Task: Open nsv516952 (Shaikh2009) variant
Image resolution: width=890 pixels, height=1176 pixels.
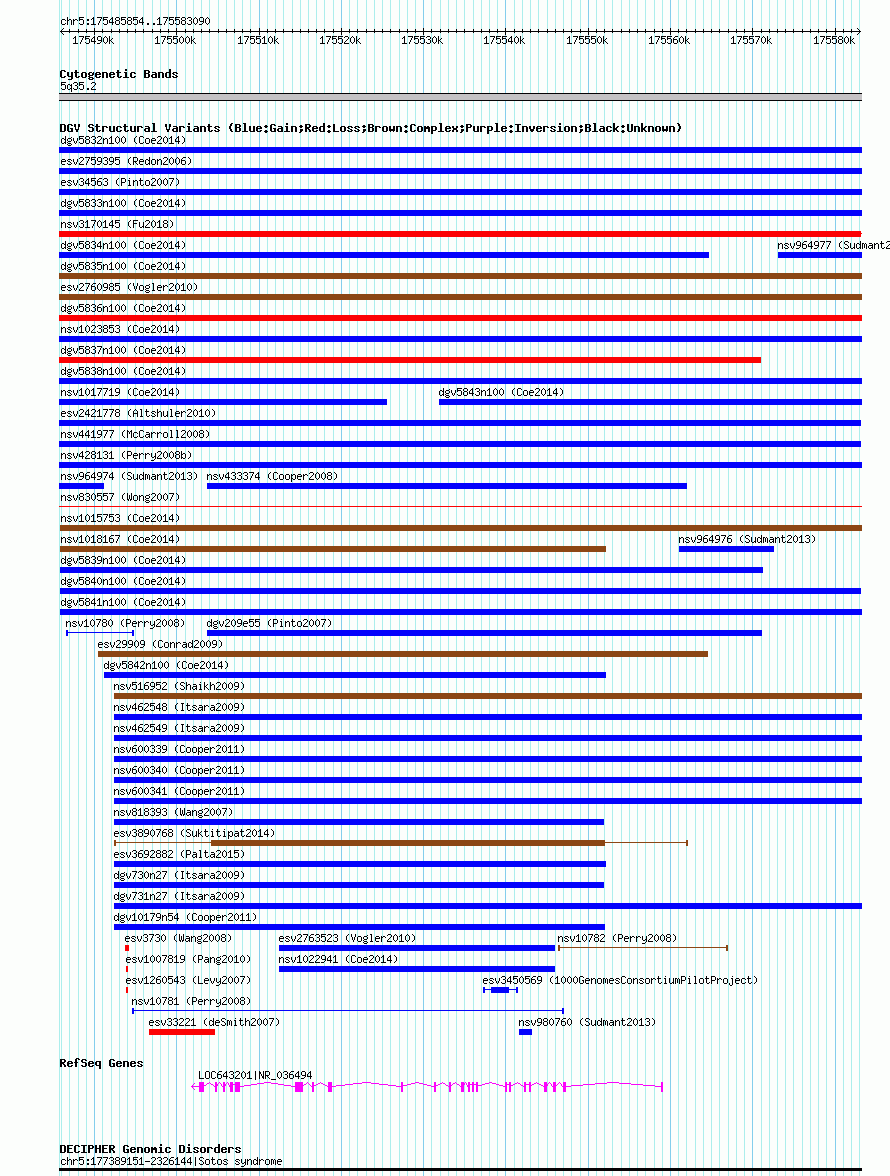Action: 487,696
